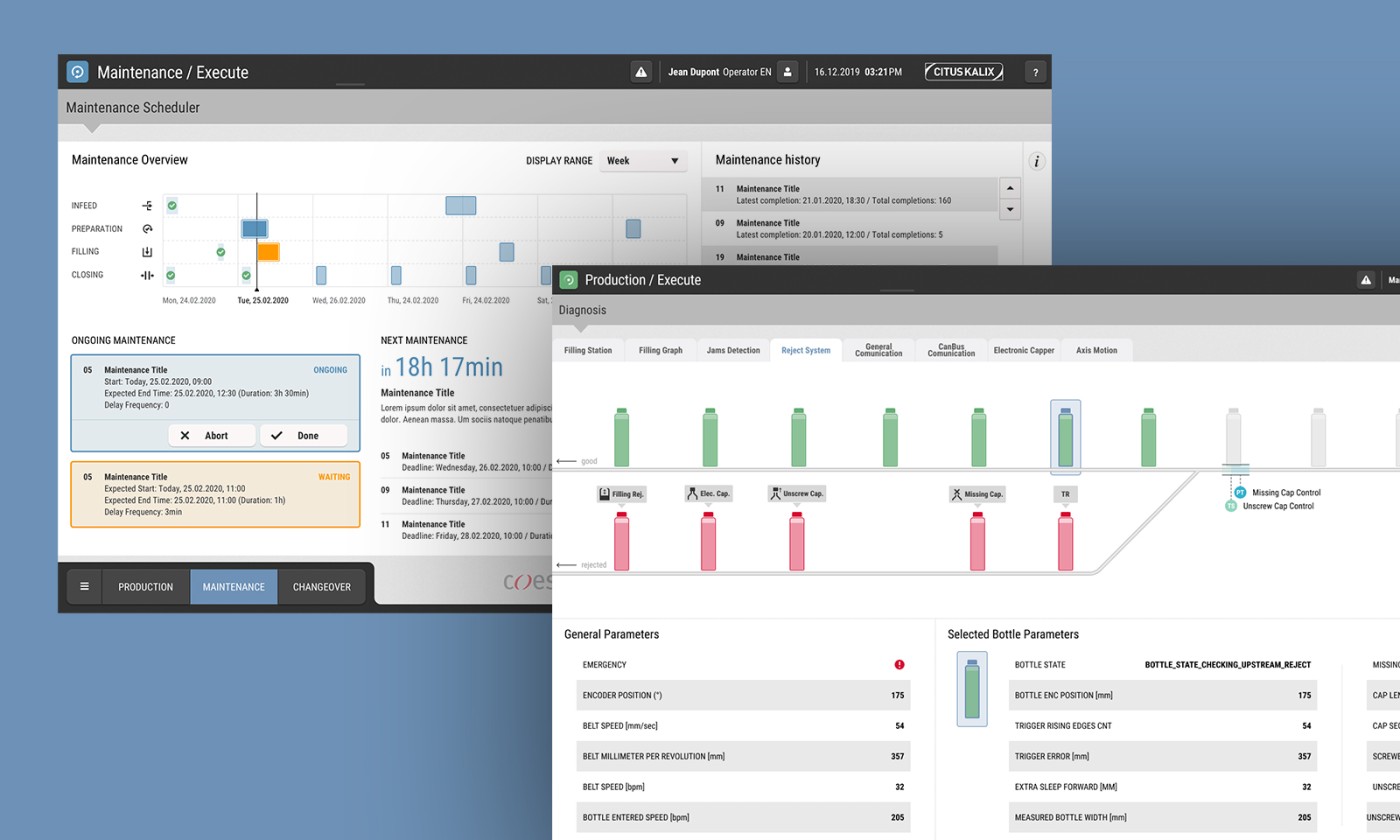1400x840 pixels.
Task: Select the highlighted blue-capped bottle on conveyor
Action: [x=1065, y=437]
